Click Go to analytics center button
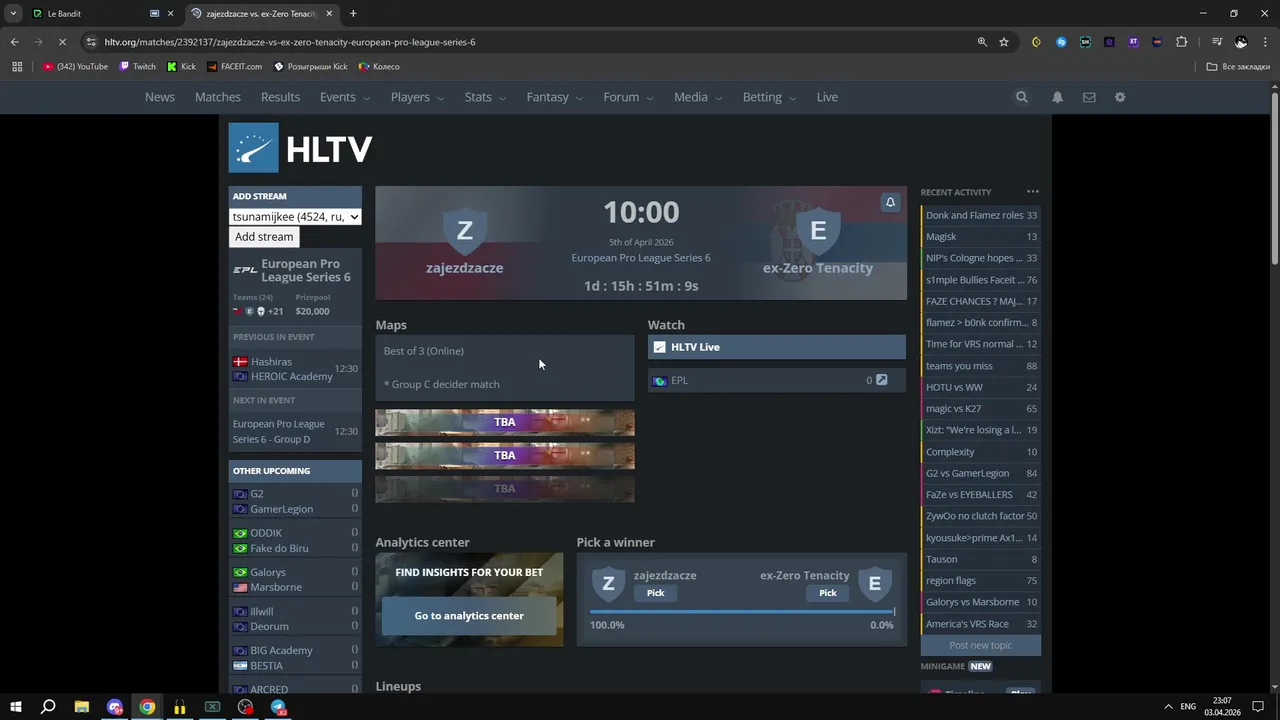The width and height of the screenshot is (1280, 720). point(469,616)
